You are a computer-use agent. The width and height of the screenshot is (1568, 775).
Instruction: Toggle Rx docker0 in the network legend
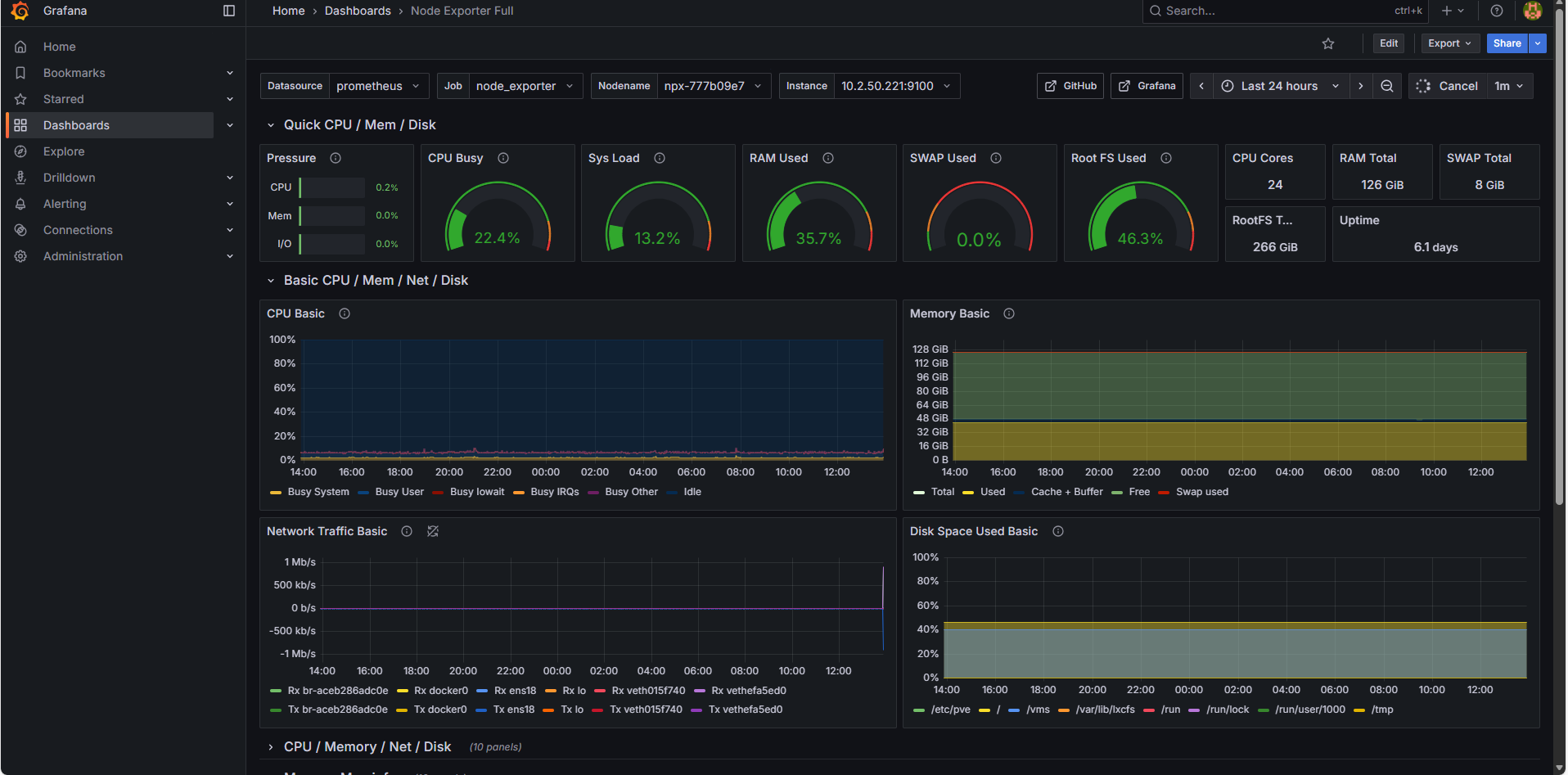(x=439, y=691)
